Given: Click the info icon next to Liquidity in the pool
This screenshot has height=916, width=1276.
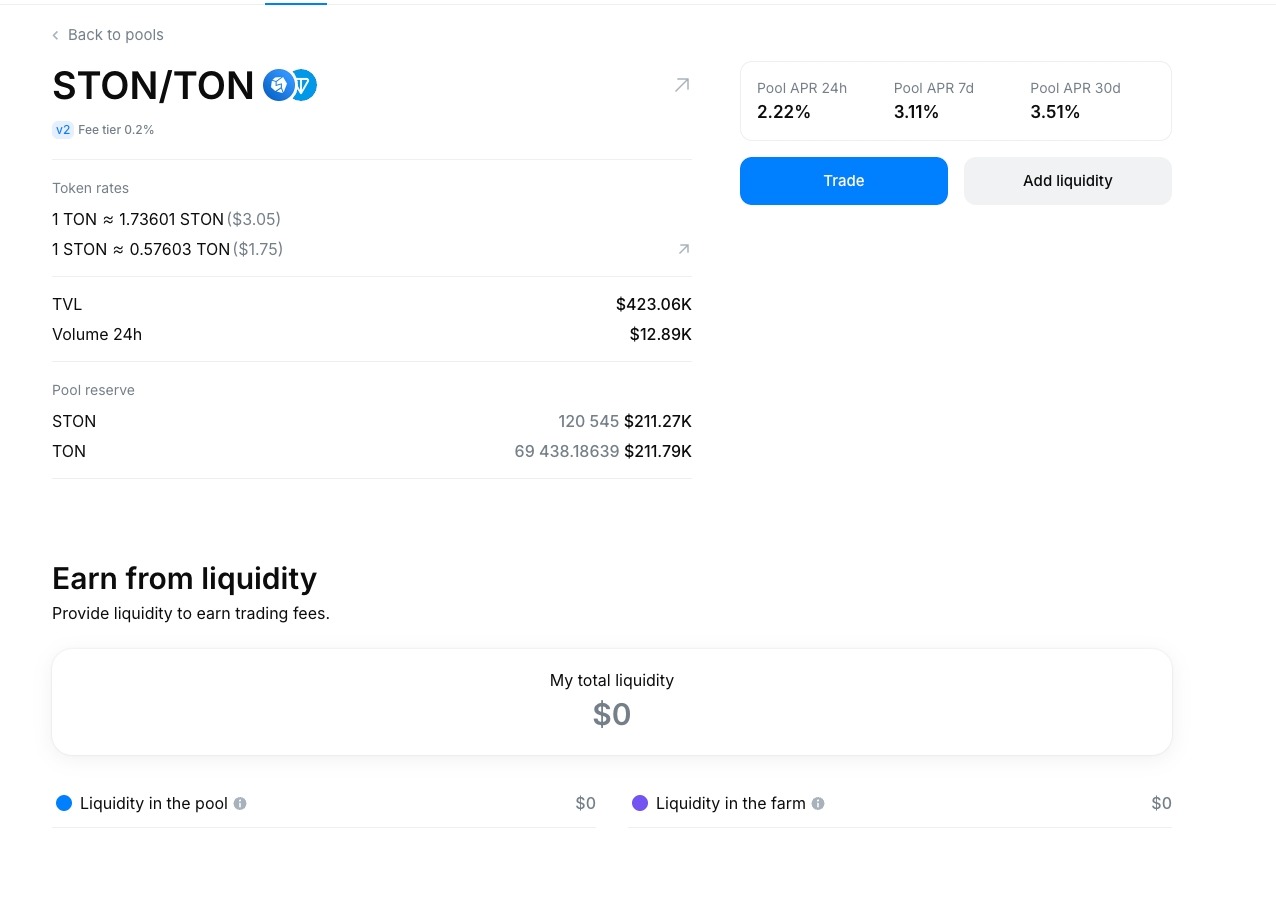Looking at the screenshot, I should pos(240,803).
